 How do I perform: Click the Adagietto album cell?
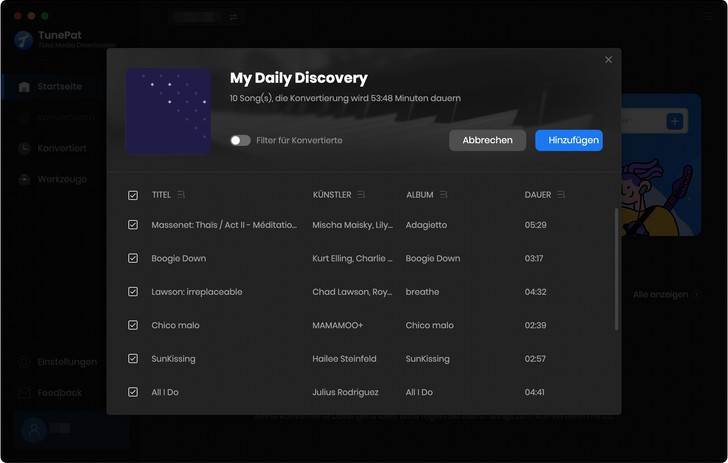[426, 225]
